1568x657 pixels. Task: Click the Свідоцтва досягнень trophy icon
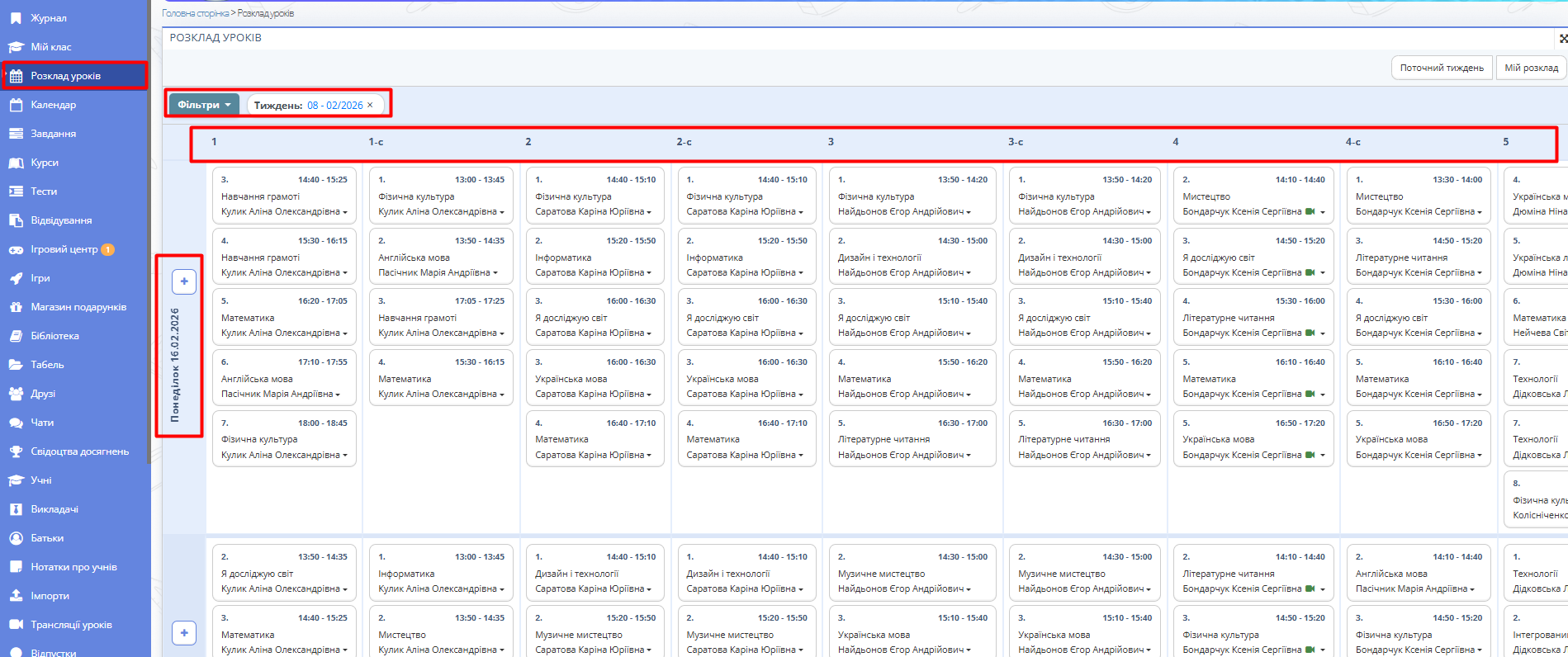tap(16, 451)
